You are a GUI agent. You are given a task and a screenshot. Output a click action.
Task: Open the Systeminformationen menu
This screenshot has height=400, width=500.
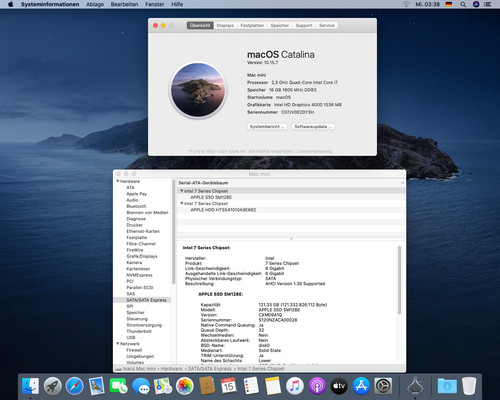[50, 4]
